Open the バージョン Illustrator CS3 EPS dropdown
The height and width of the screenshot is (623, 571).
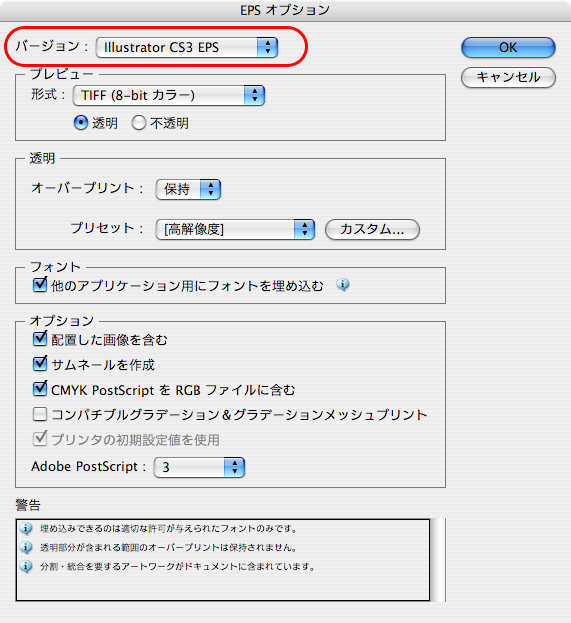pyautogui.click(x=187, y=47)
